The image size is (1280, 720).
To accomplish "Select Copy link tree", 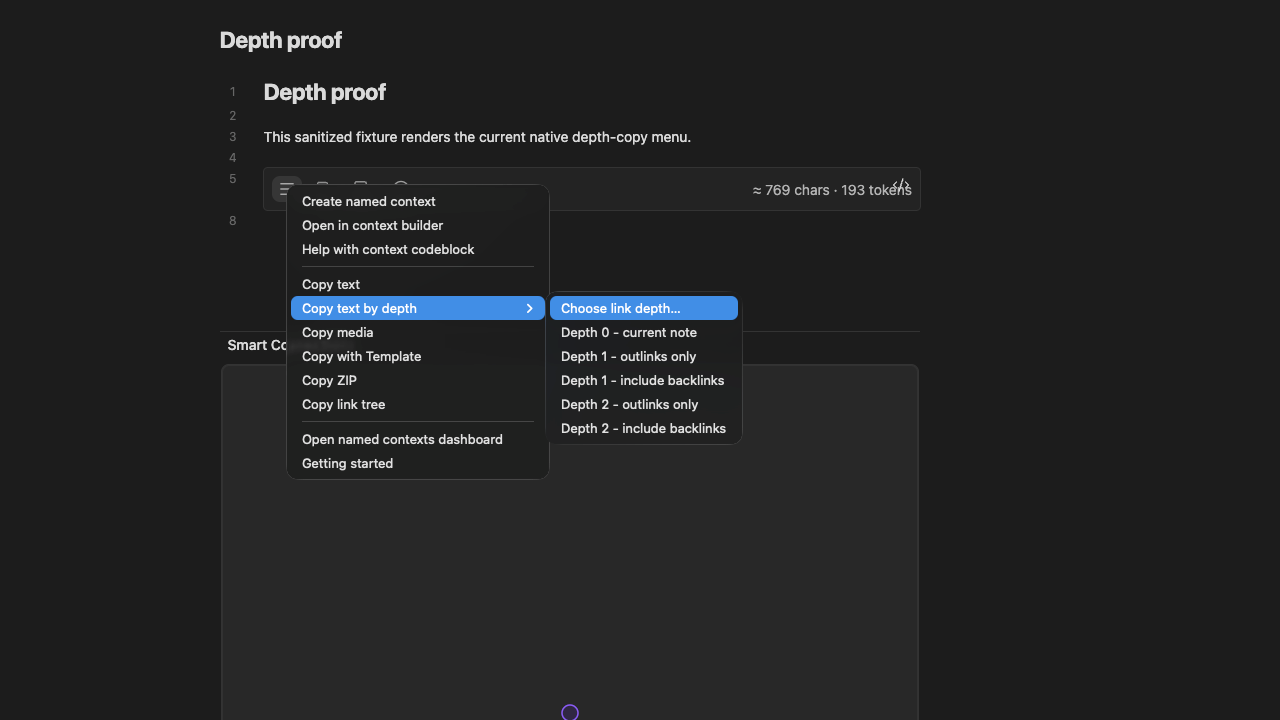I will (418, 404).
